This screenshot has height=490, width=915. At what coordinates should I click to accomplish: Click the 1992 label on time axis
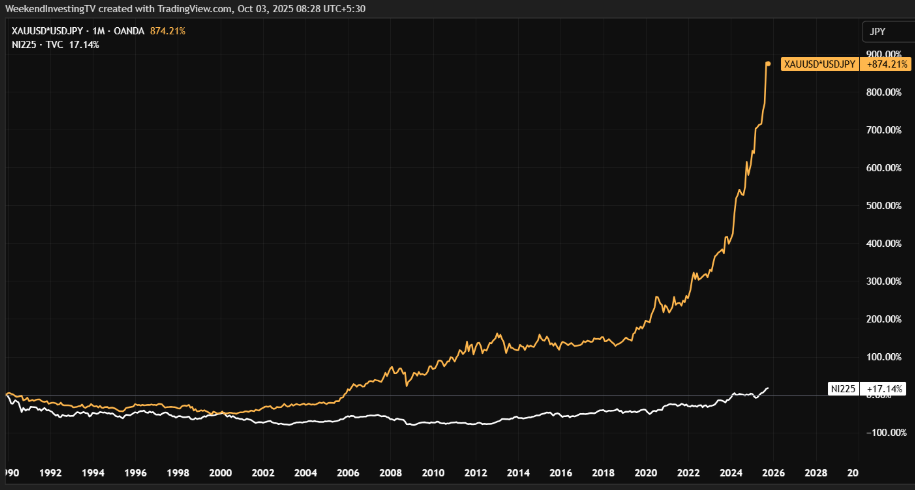coord(51,472)
